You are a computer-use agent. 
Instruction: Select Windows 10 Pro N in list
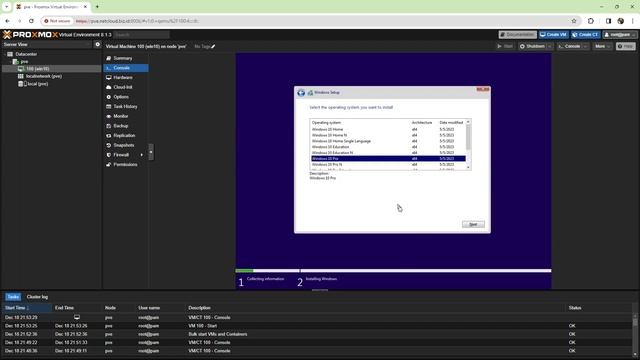pyautogui.click(x=388, y=164)
